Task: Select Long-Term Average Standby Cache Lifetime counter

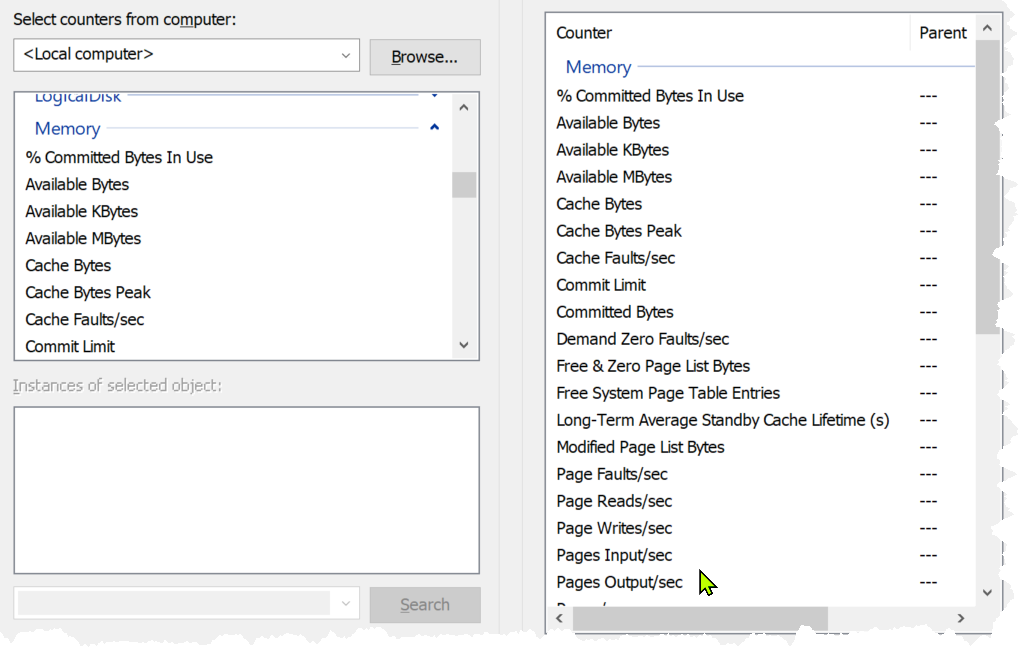Action: tap(723, 421)
